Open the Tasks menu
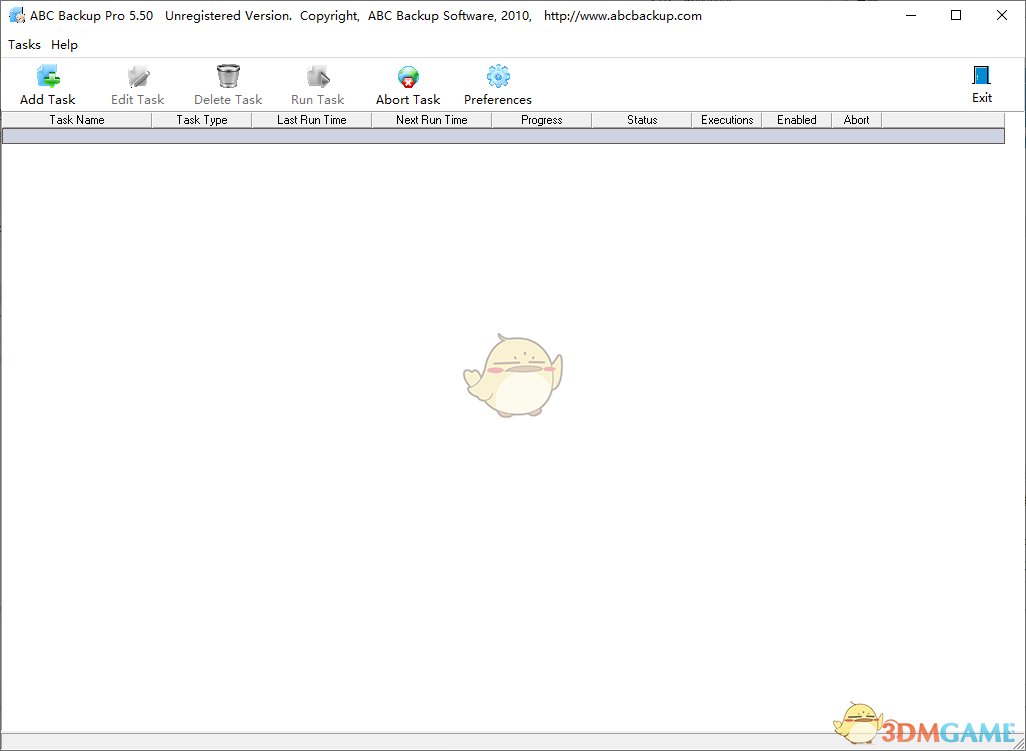1026x751 pixels. click(x=24, y=44)
